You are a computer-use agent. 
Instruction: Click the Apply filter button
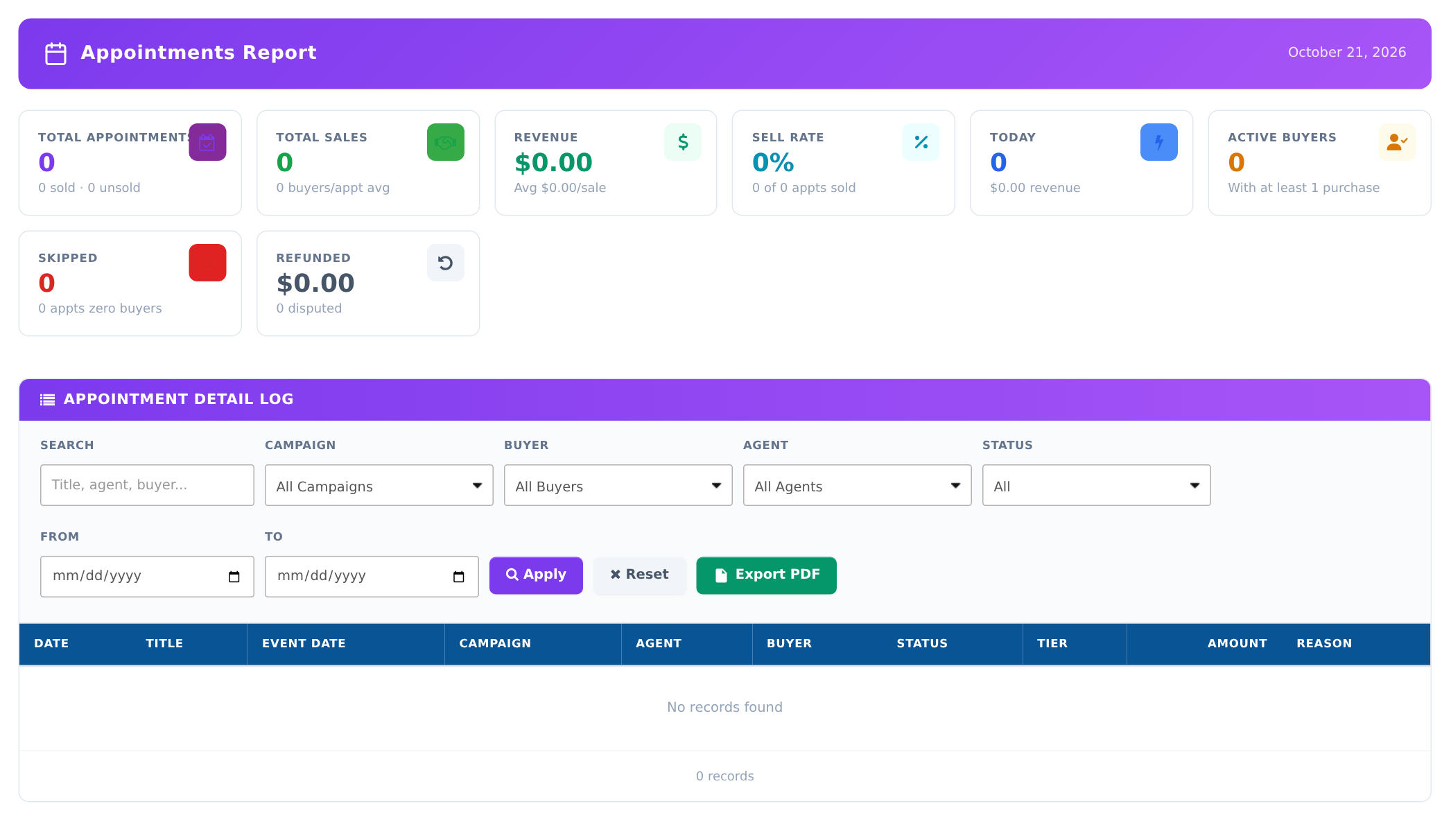click(x=536, y=575)
